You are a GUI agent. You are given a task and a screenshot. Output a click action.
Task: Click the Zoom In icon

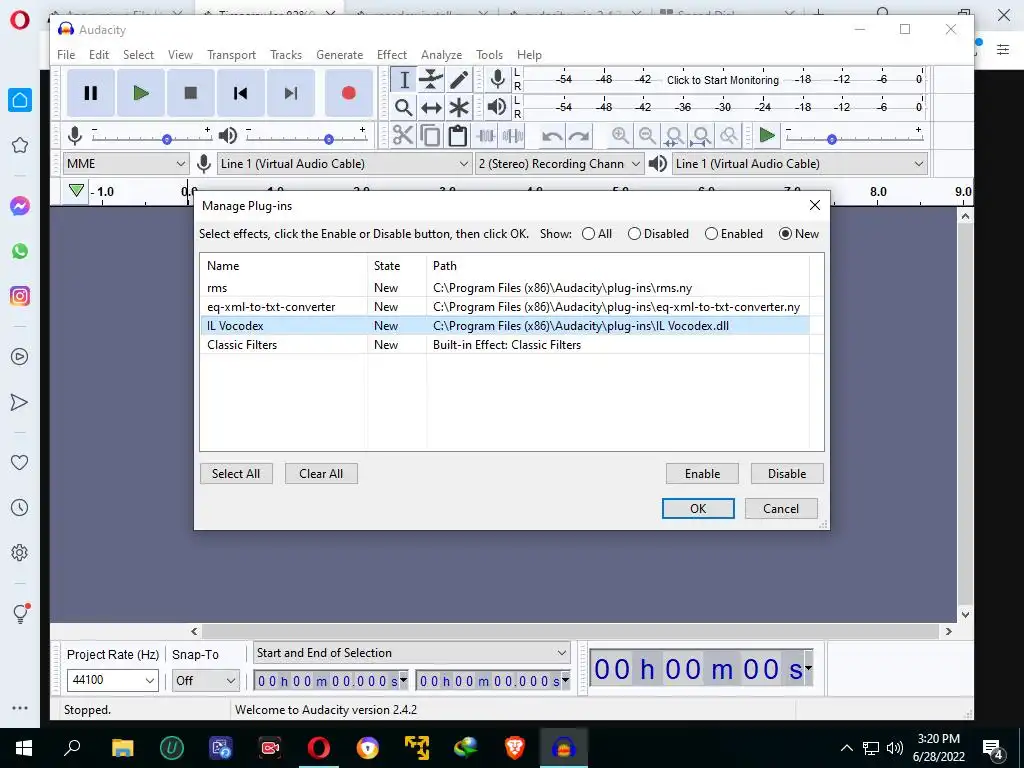620,136
